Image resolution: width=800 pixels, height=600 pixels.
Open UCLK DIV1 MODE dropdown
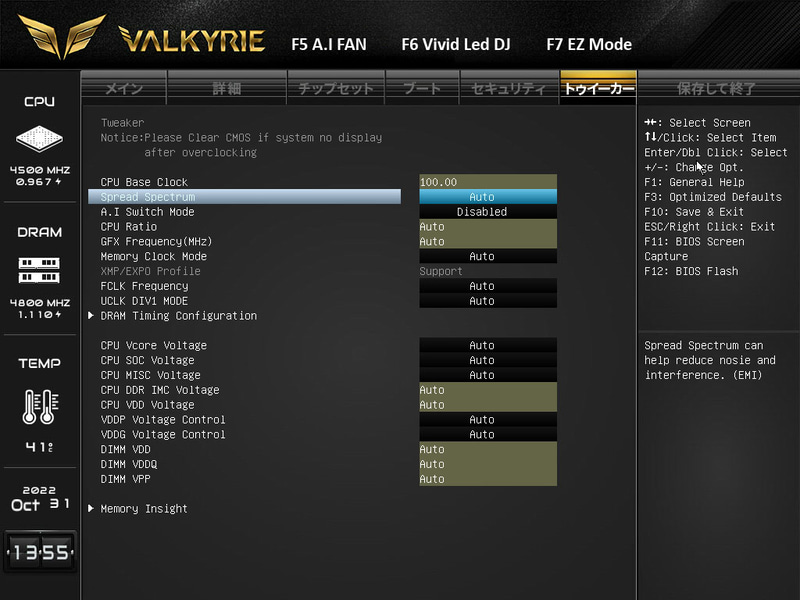pos(488,301)
